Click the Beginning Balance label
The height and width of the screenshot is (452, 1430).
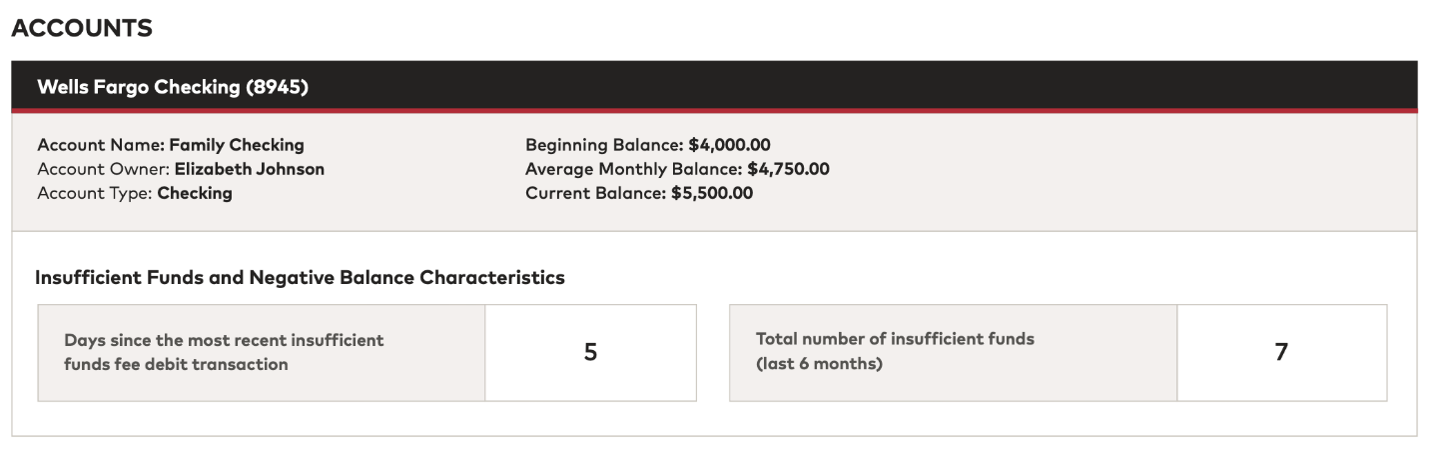[604, 145]
